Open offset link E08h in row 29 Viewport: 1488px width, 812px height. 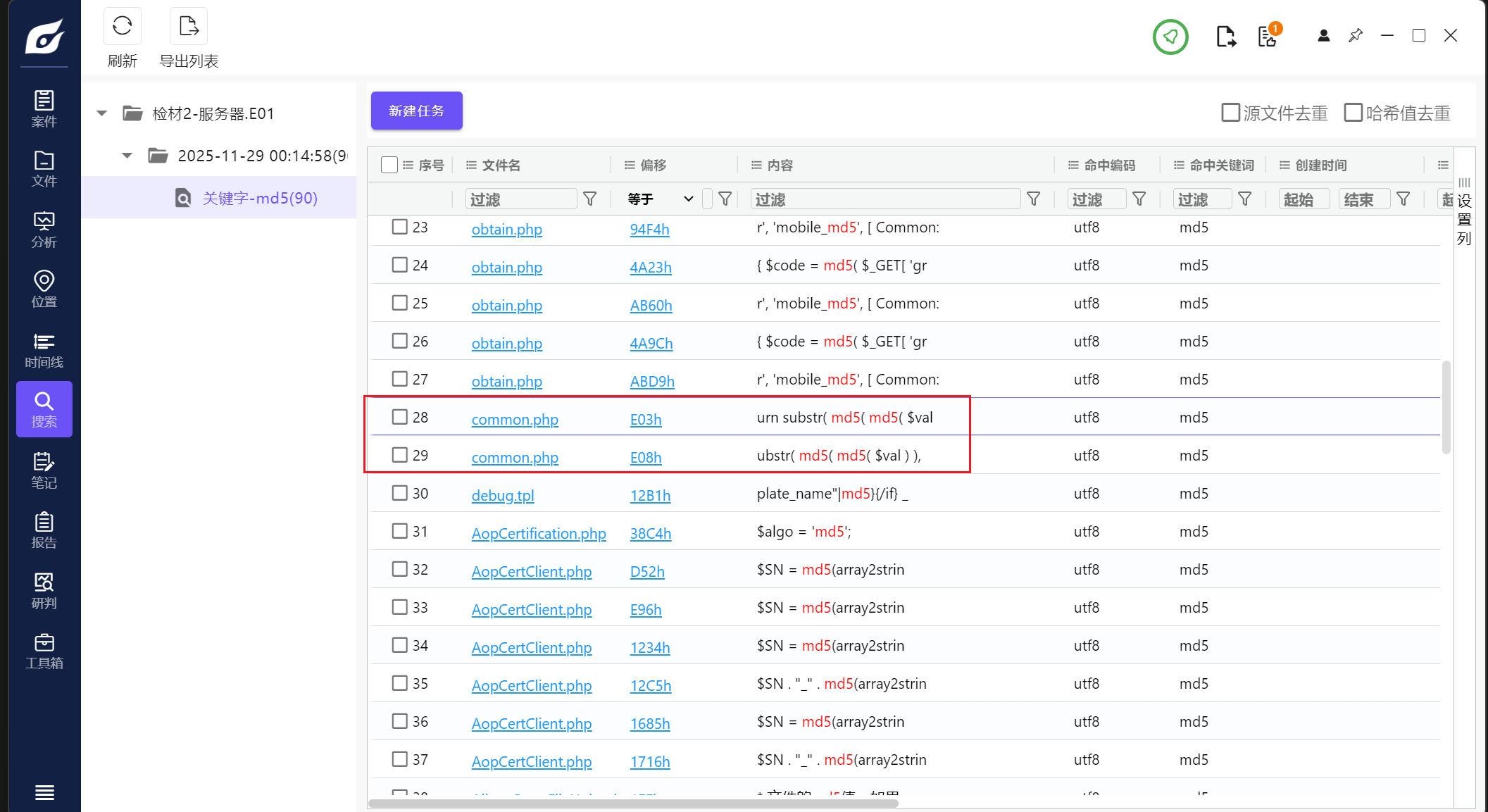pos(646,458)
